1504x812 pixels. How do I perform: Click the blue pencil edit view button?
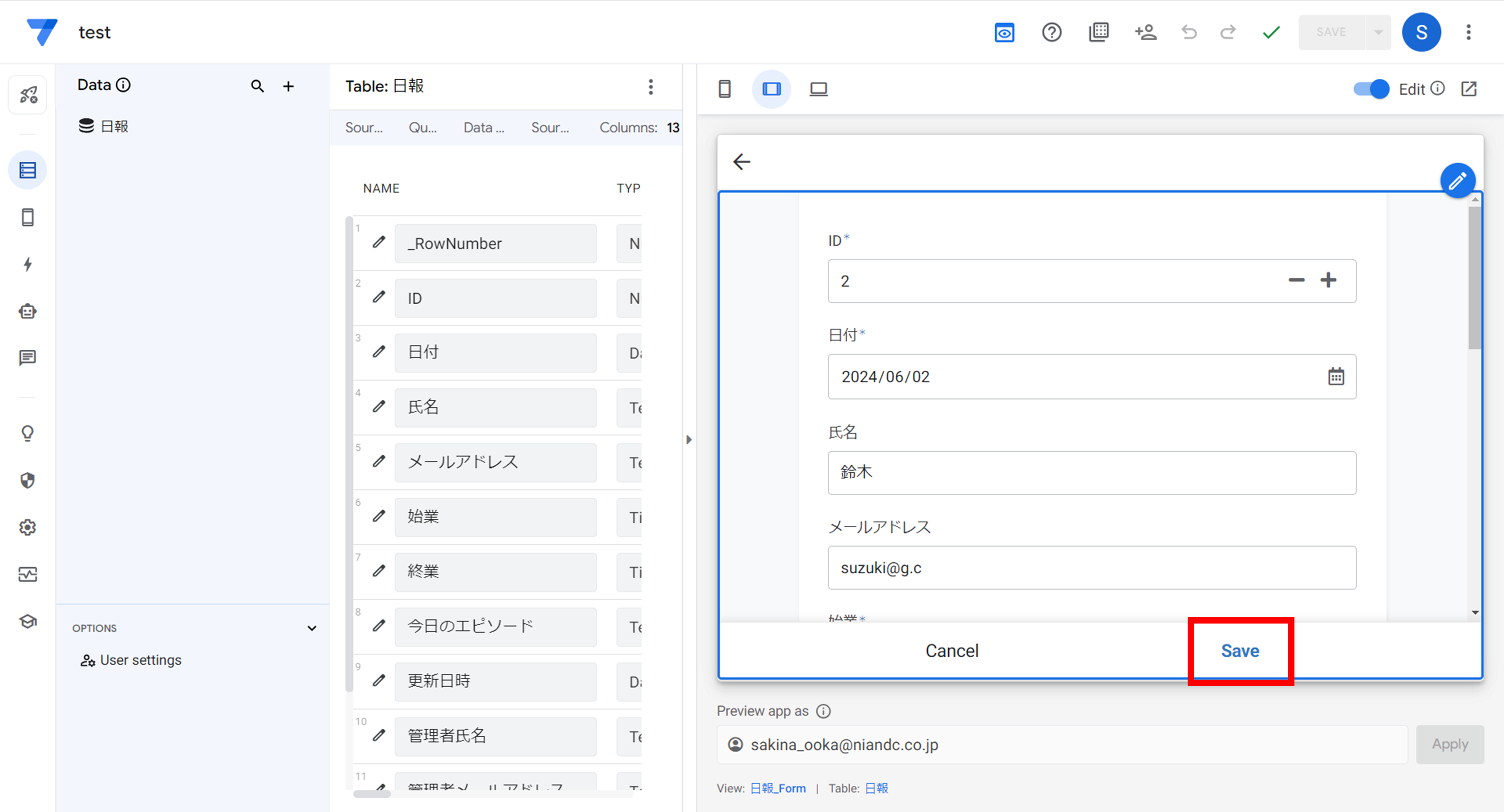pyautogui.click(x=1458, y=180)
